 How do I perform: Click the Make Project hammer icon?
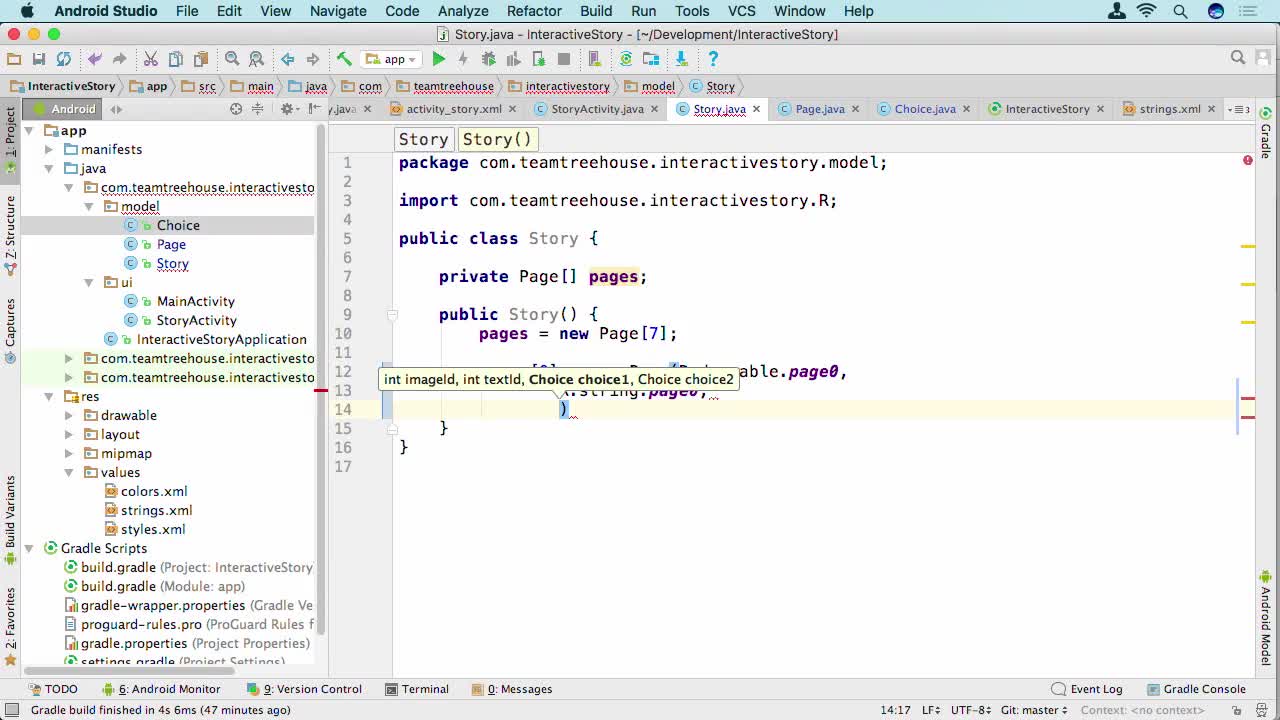point(344,59)
